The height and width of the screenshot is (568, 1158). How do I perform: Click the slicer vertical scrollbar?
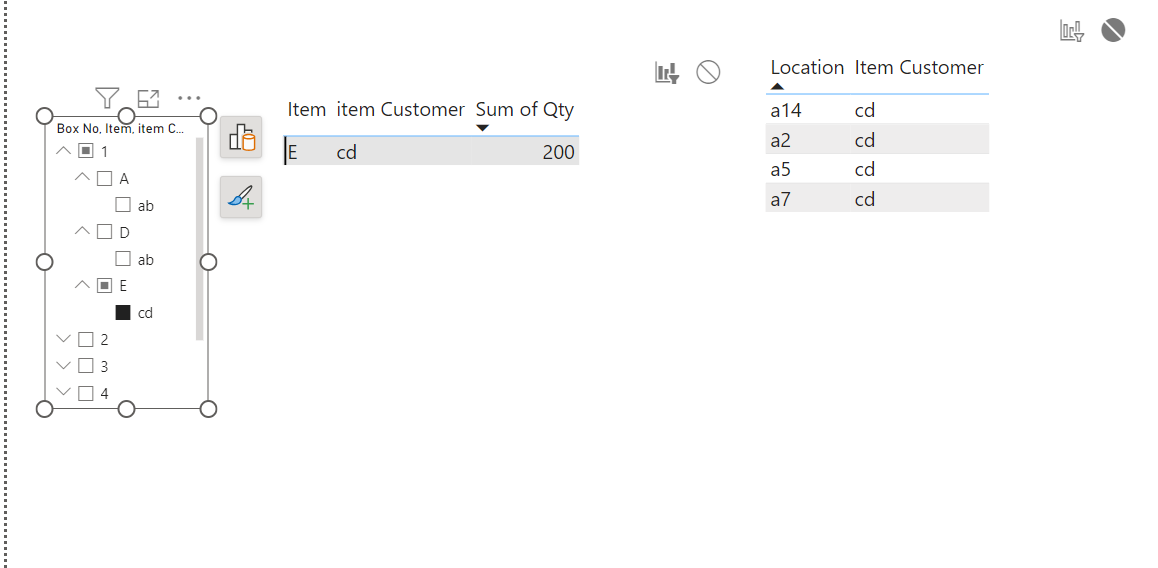199,239
